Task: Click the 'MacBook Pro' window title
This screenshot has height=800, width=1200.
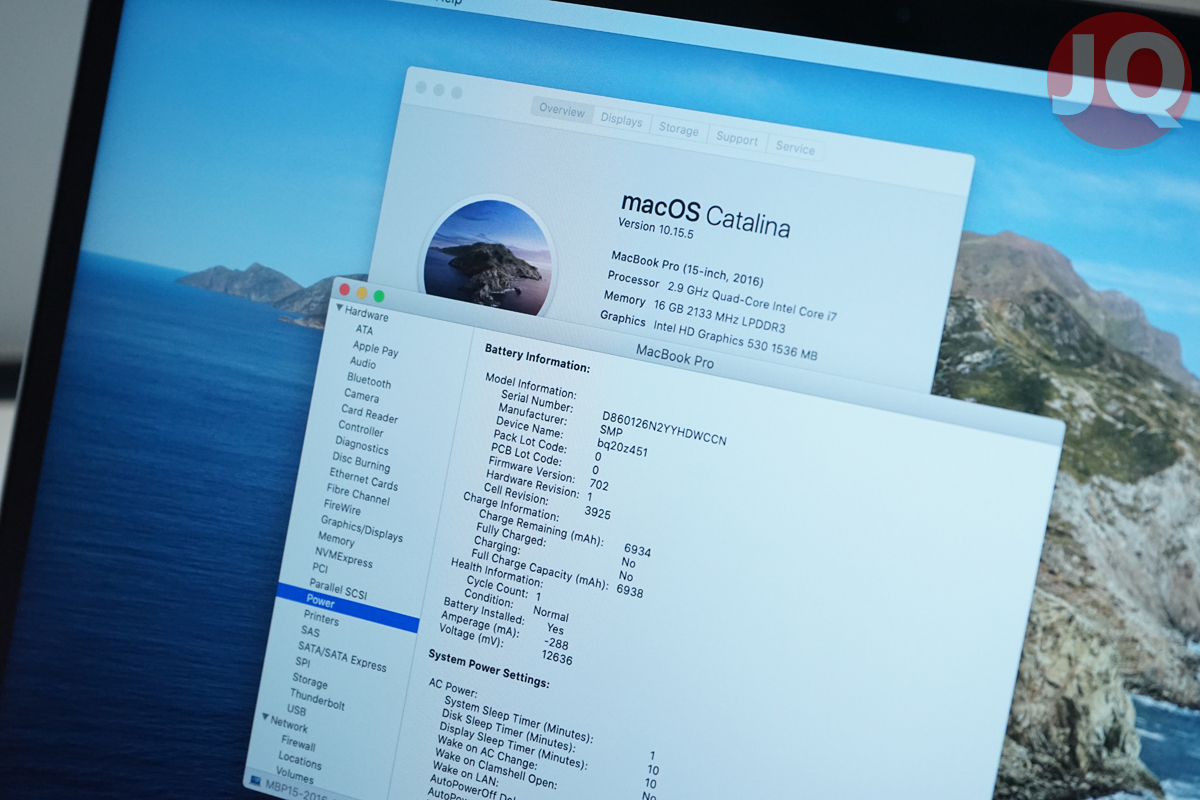Action: 675,356
